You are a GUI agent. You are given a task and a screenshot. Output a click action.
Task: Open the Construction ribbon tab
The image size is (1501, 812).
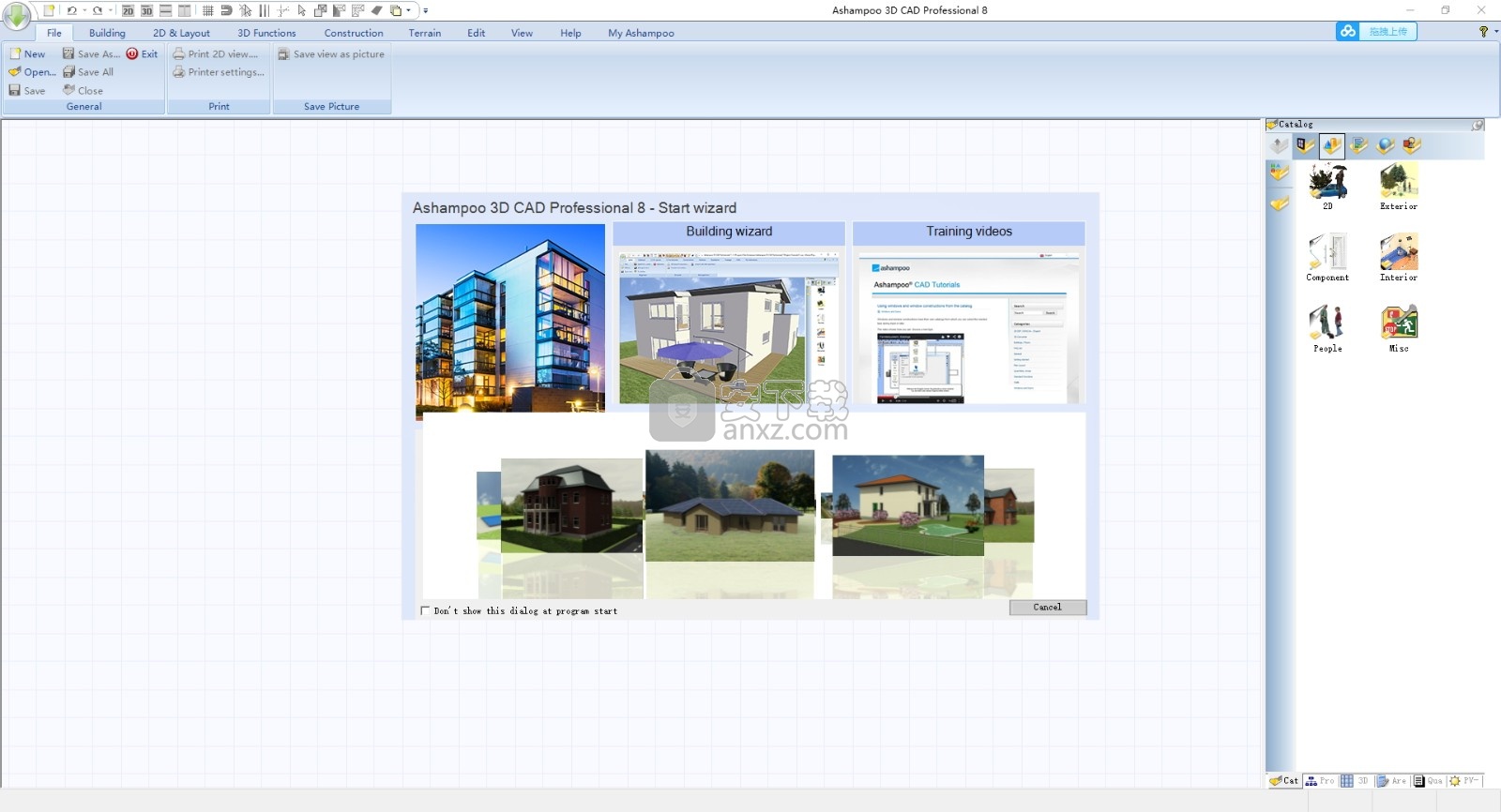(354, 33)
